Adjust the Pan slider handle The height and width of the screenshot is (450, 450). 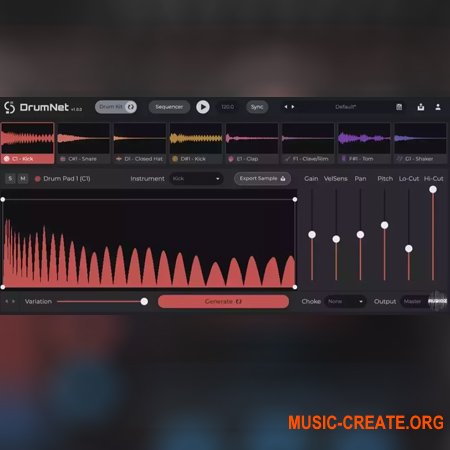360,235
